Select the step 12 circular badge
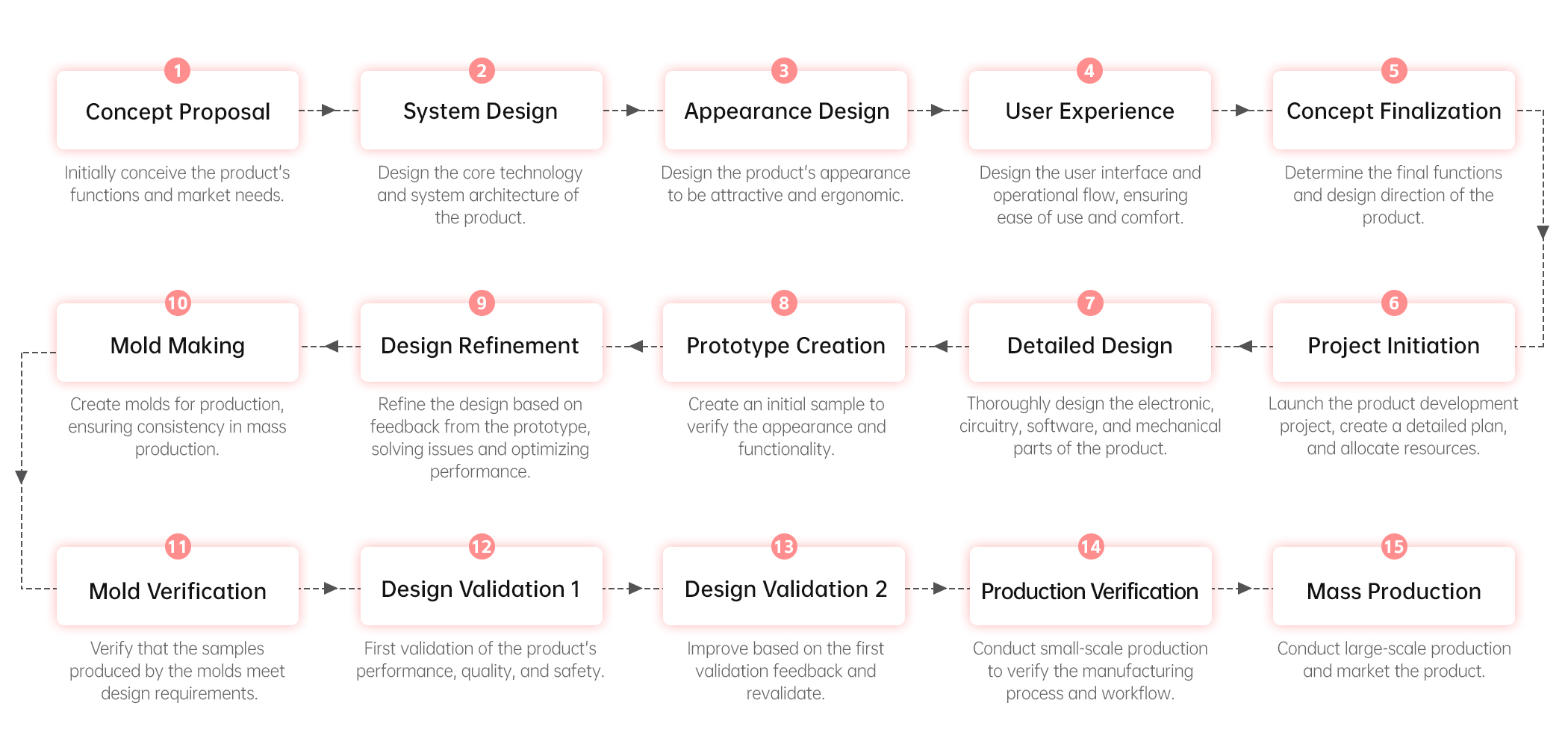 pos(482,547)
